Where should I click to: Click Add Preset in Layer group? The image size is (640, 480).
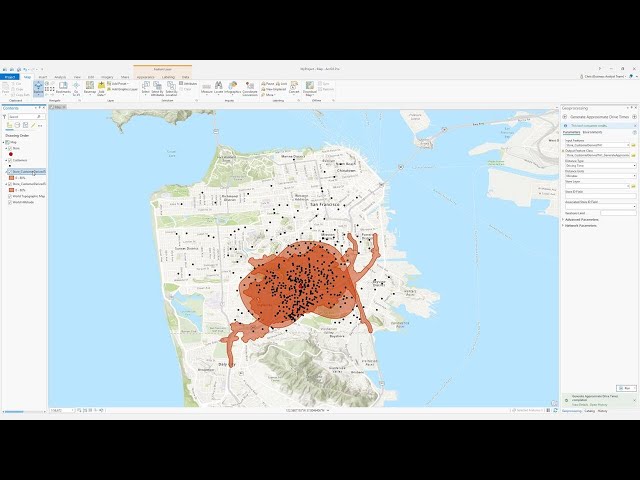pos(118,84)
